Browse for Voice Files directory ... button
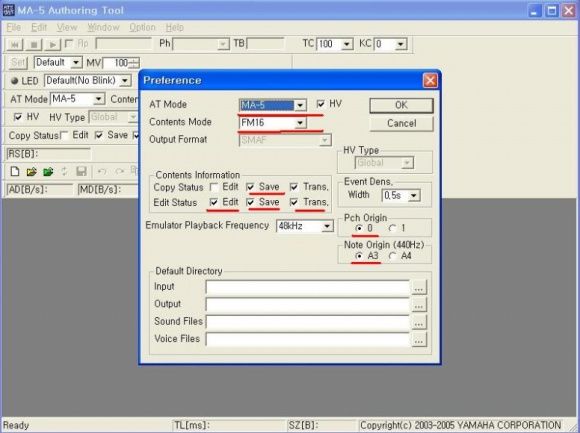The width and height of the screenshot is (580, 433). (x=419, y=340)
